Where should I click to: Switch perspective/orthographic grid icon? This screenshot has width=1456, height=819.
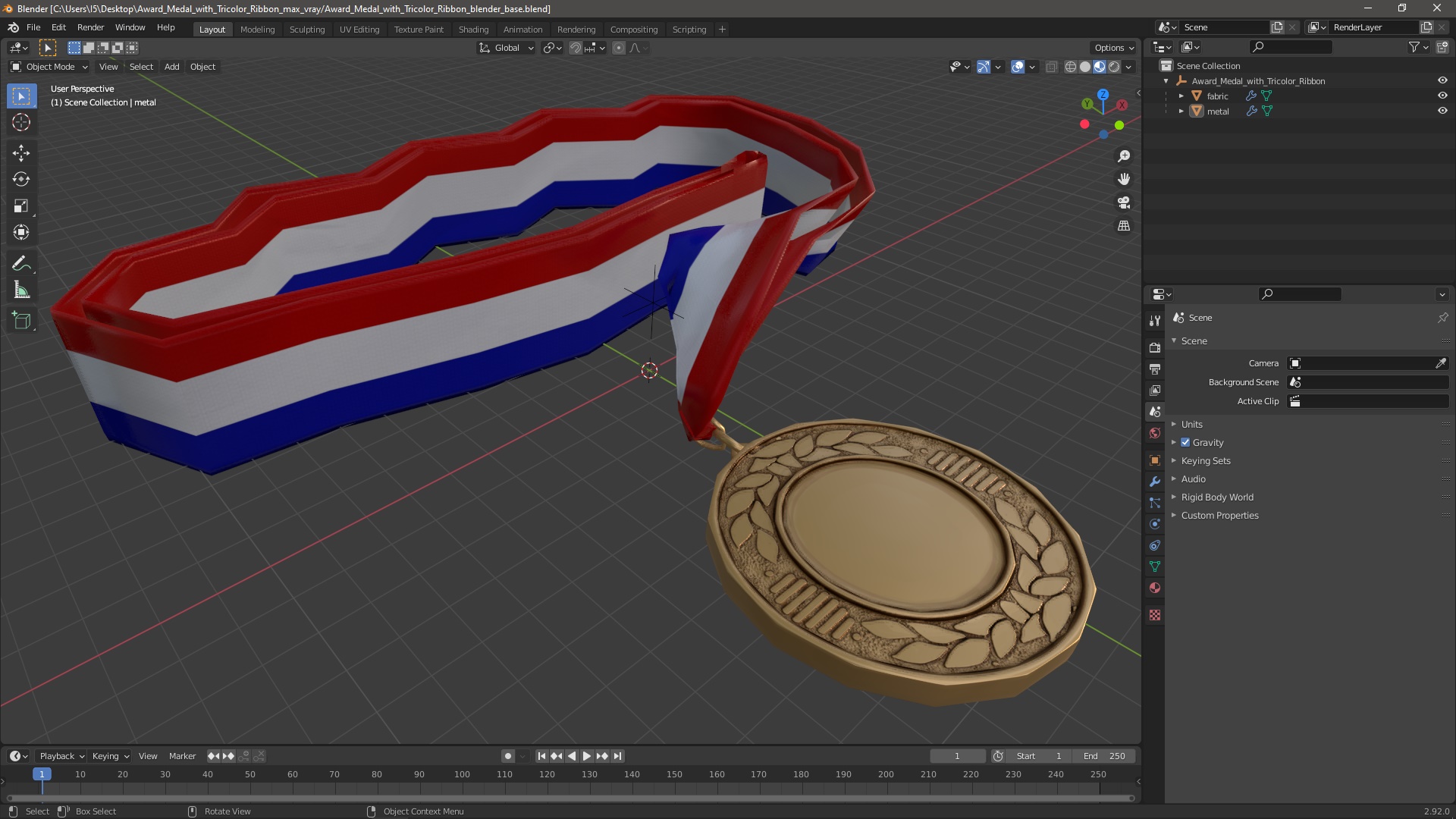click(x=1124, y=226)
